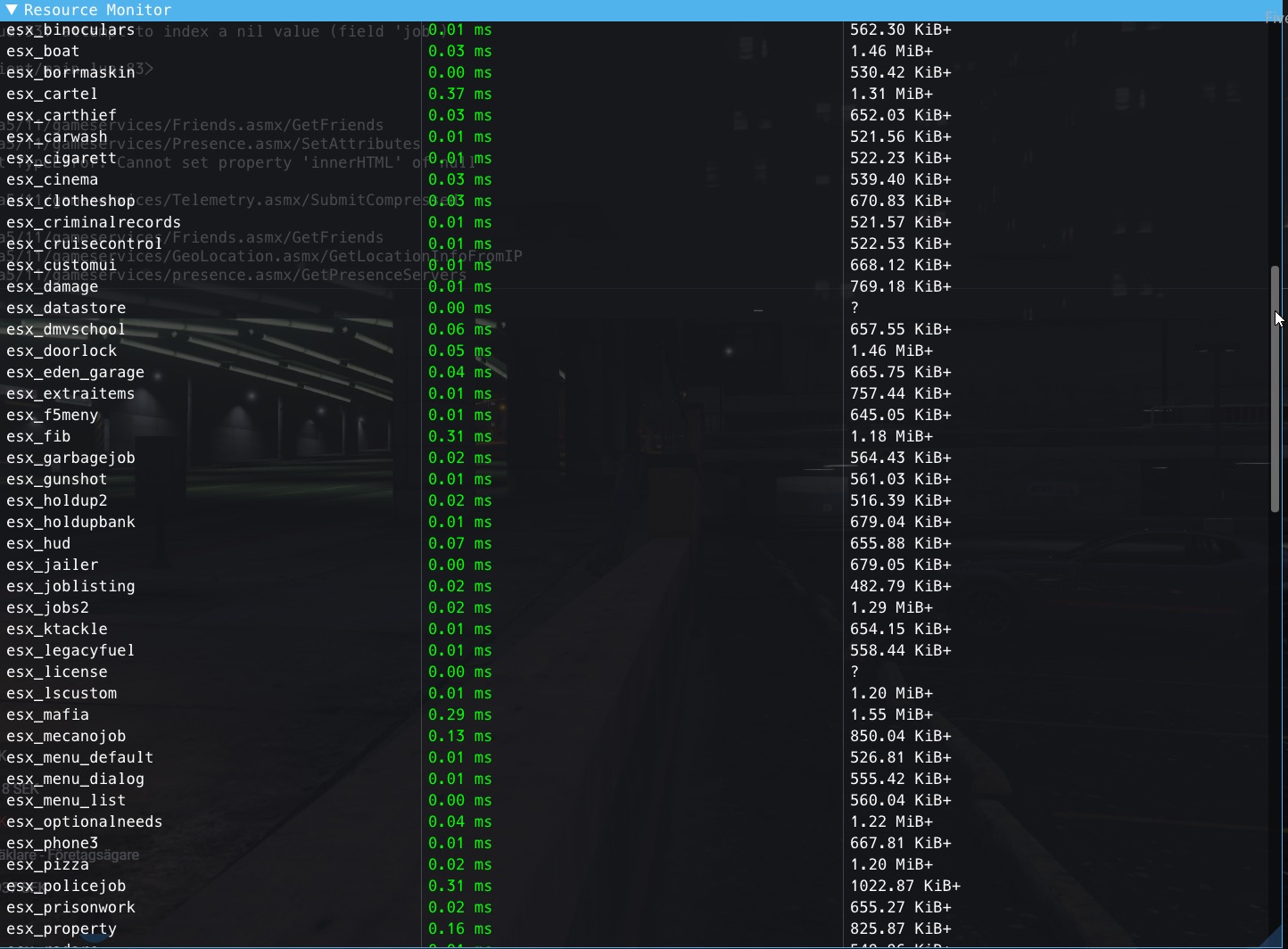Click the esx_mecanojob resource name
This screenshot has width=1288, height=949.
[66, 736]
